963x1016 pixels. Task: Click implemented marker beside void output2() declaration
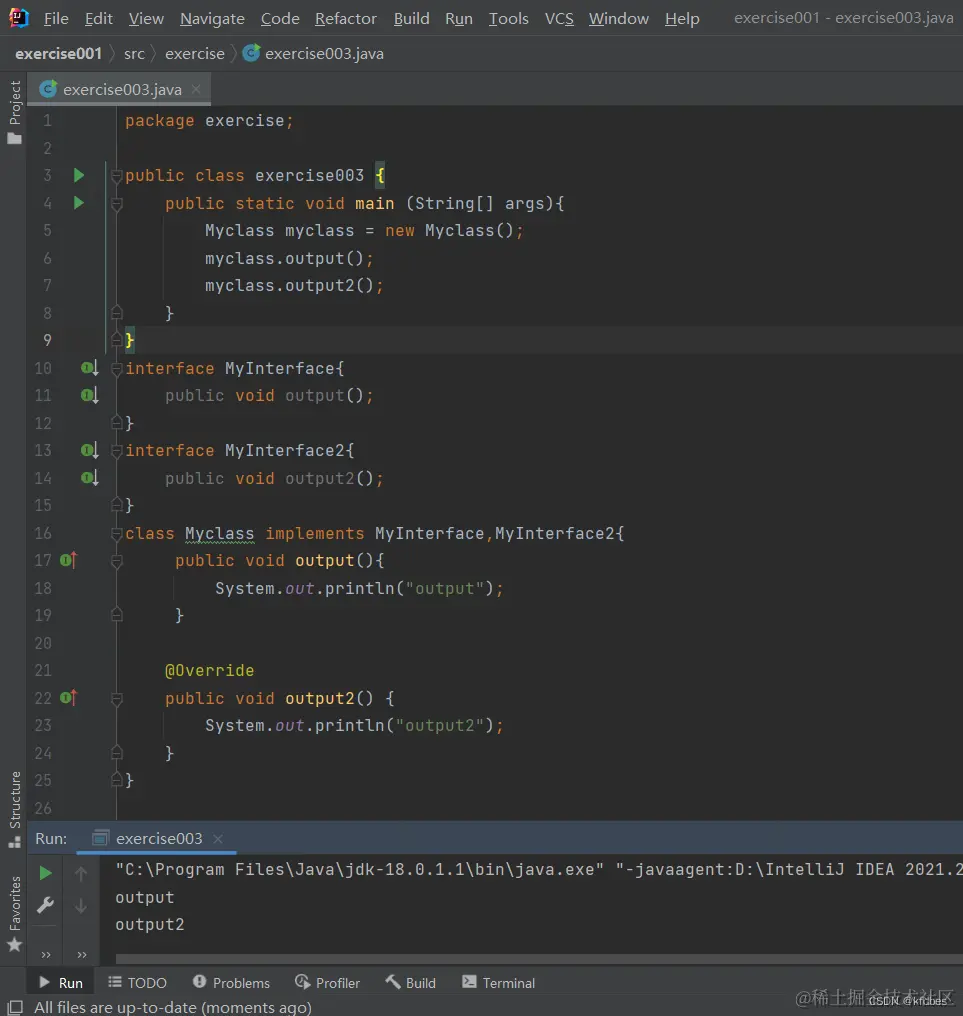point(89,478)
